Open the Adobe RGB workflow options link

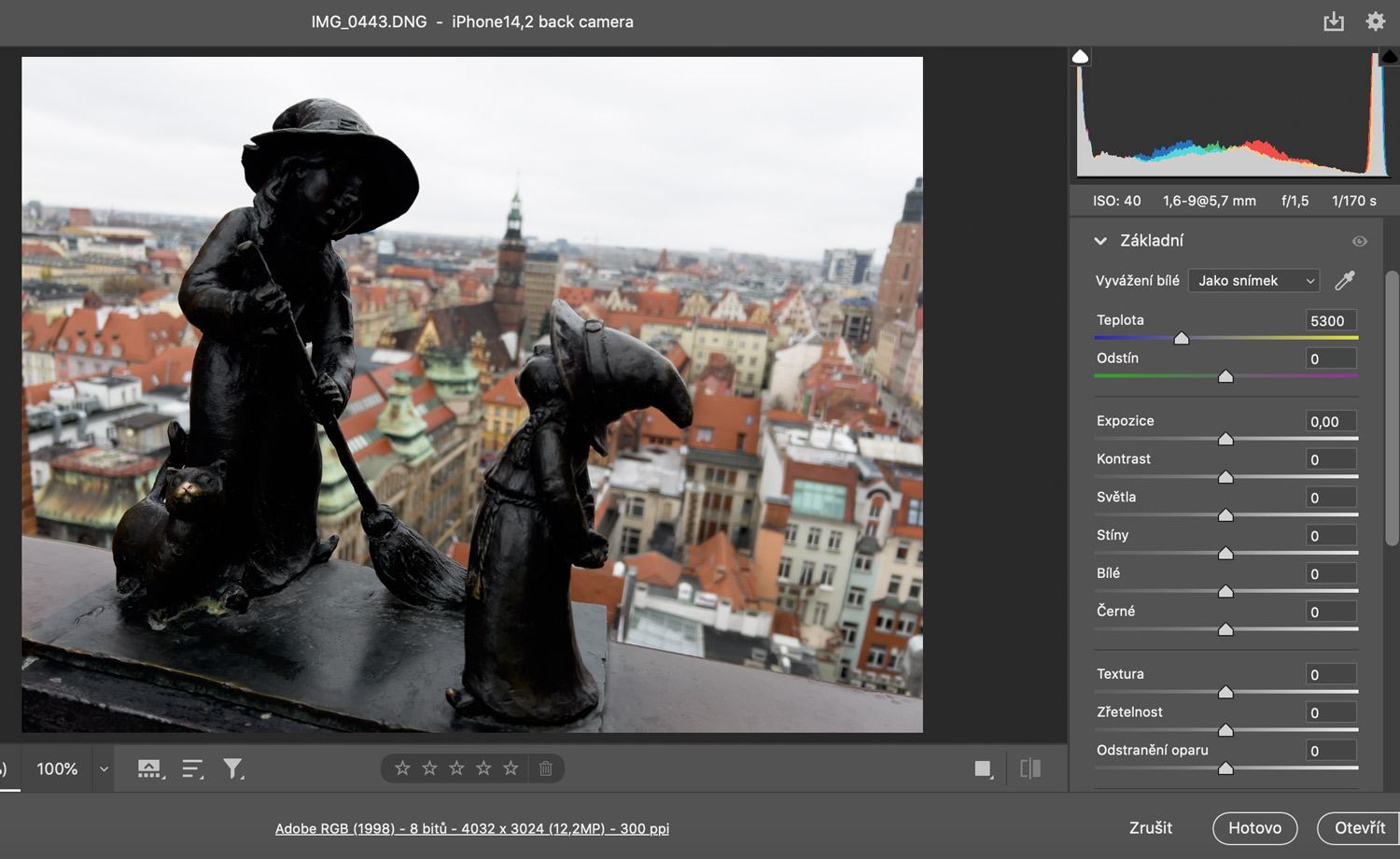471,828
